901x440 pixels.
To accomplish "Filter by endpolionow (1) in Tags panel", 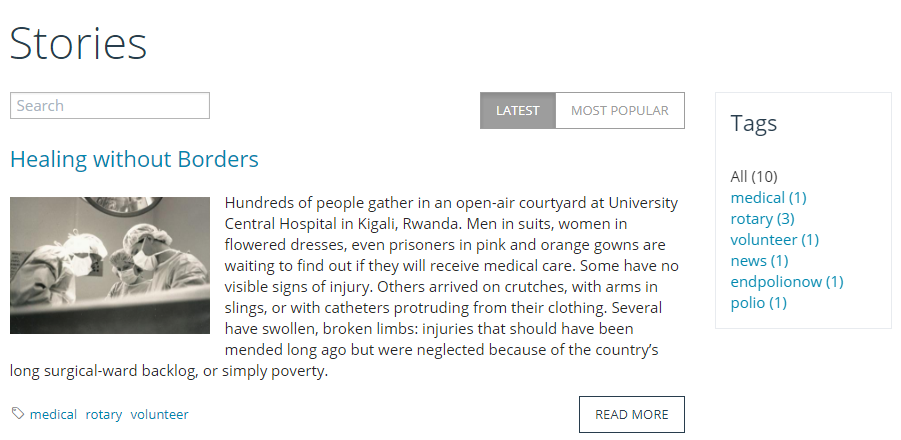I will click(x=787, y=282).
